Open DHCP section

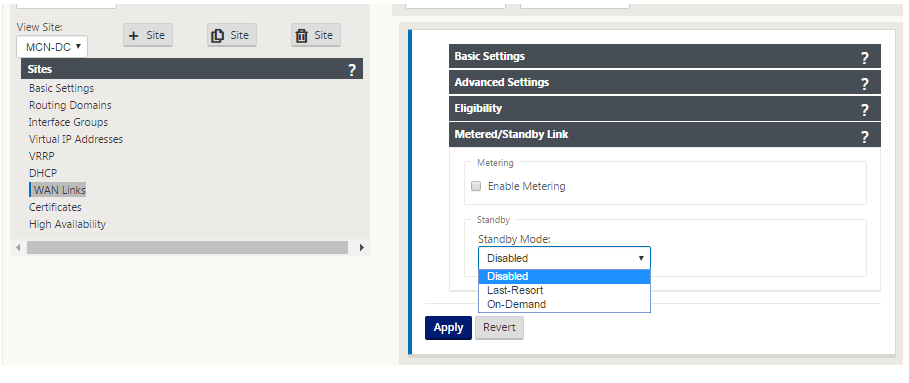(x=43, y=173)
